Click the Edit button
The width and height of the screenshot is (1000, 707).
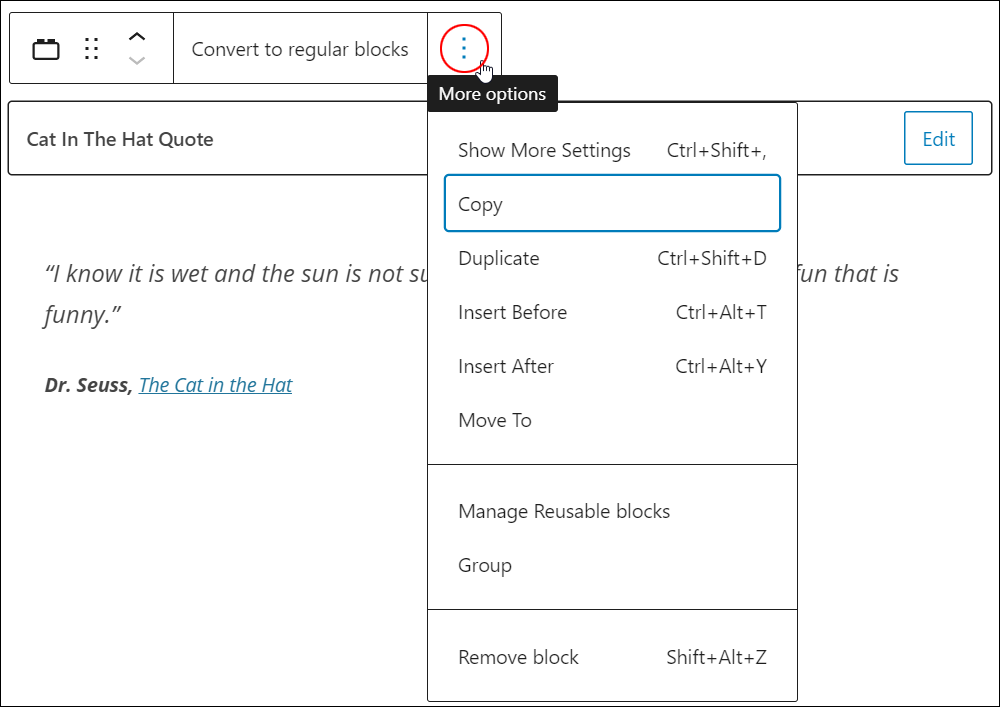click(938, 138)
